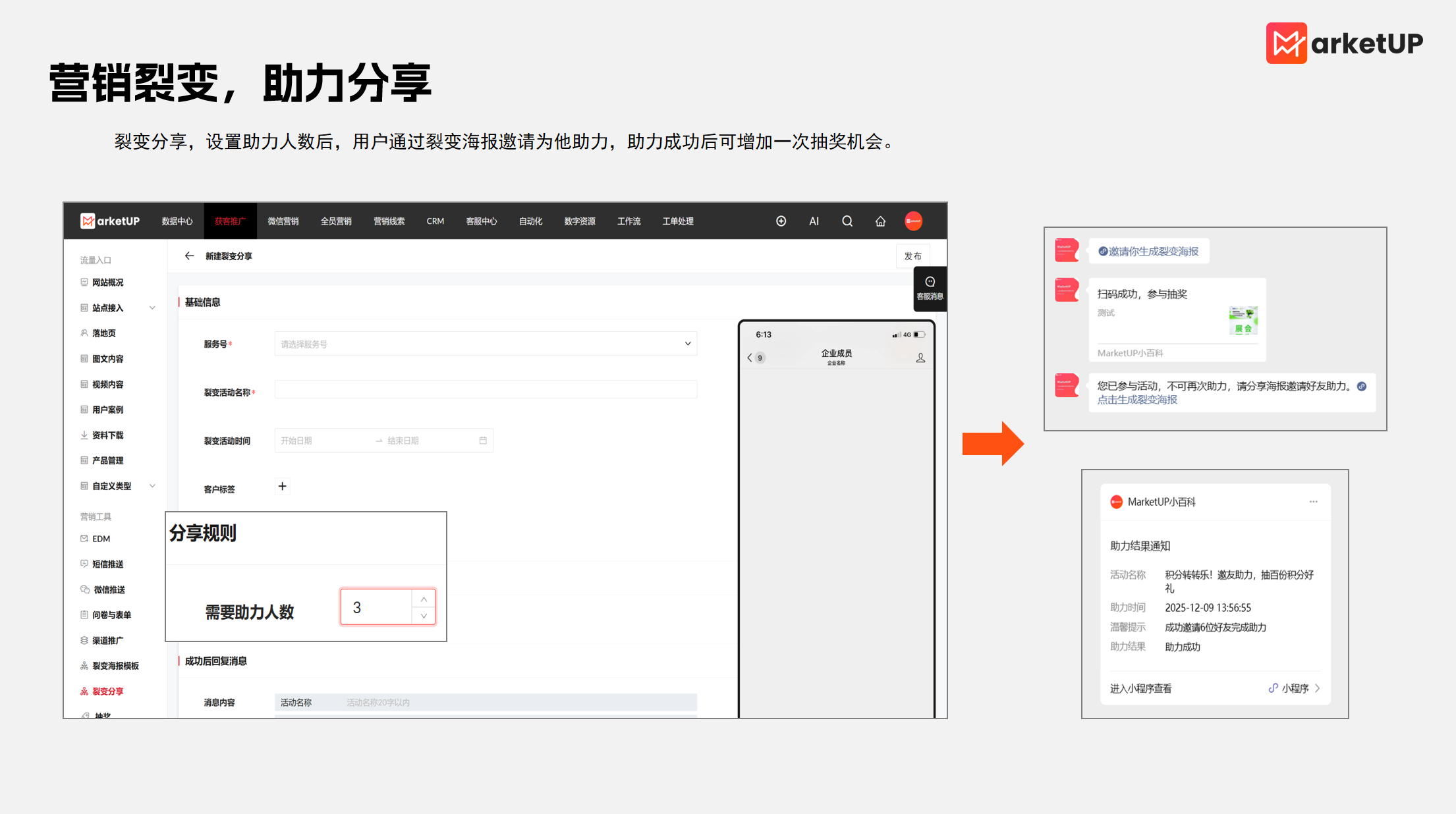Viewport: 1456px width, 814px height.
Task: Click the back arrow next to 新建裂变分享
Action: coord(189,256)
